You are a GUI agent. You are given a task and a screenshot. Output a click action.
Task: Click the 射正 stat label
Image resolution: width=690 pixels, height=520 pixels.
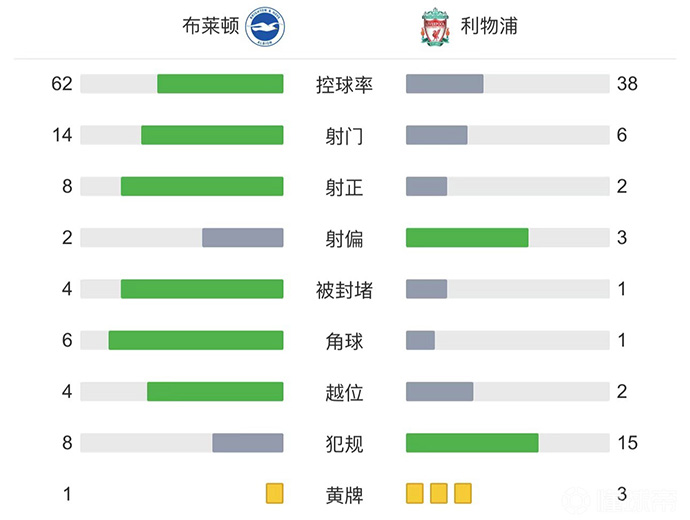pos(344,187)
